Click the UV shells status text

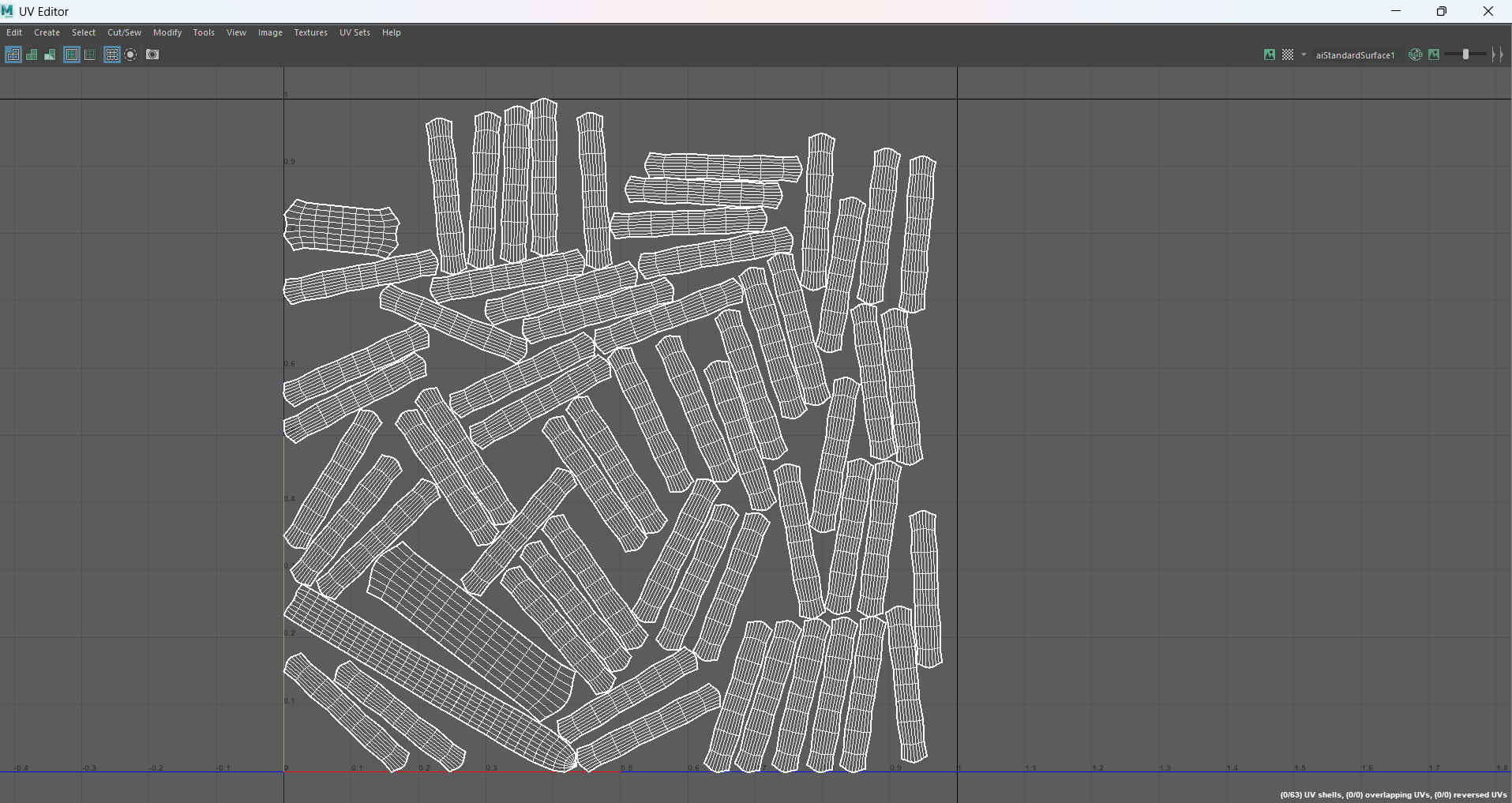pos(1393,794)
